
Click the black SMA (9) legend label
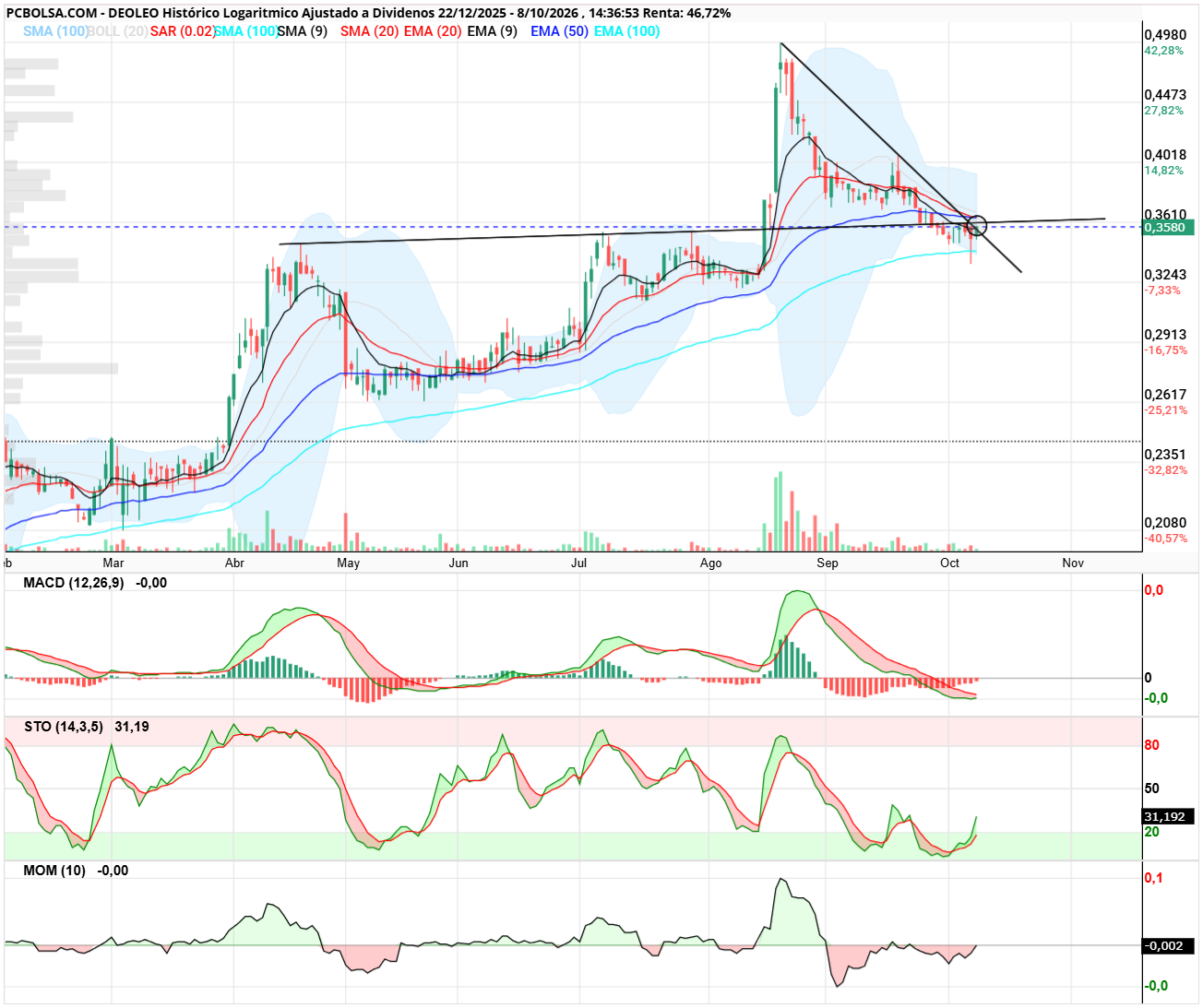click(x=303, y=31)
